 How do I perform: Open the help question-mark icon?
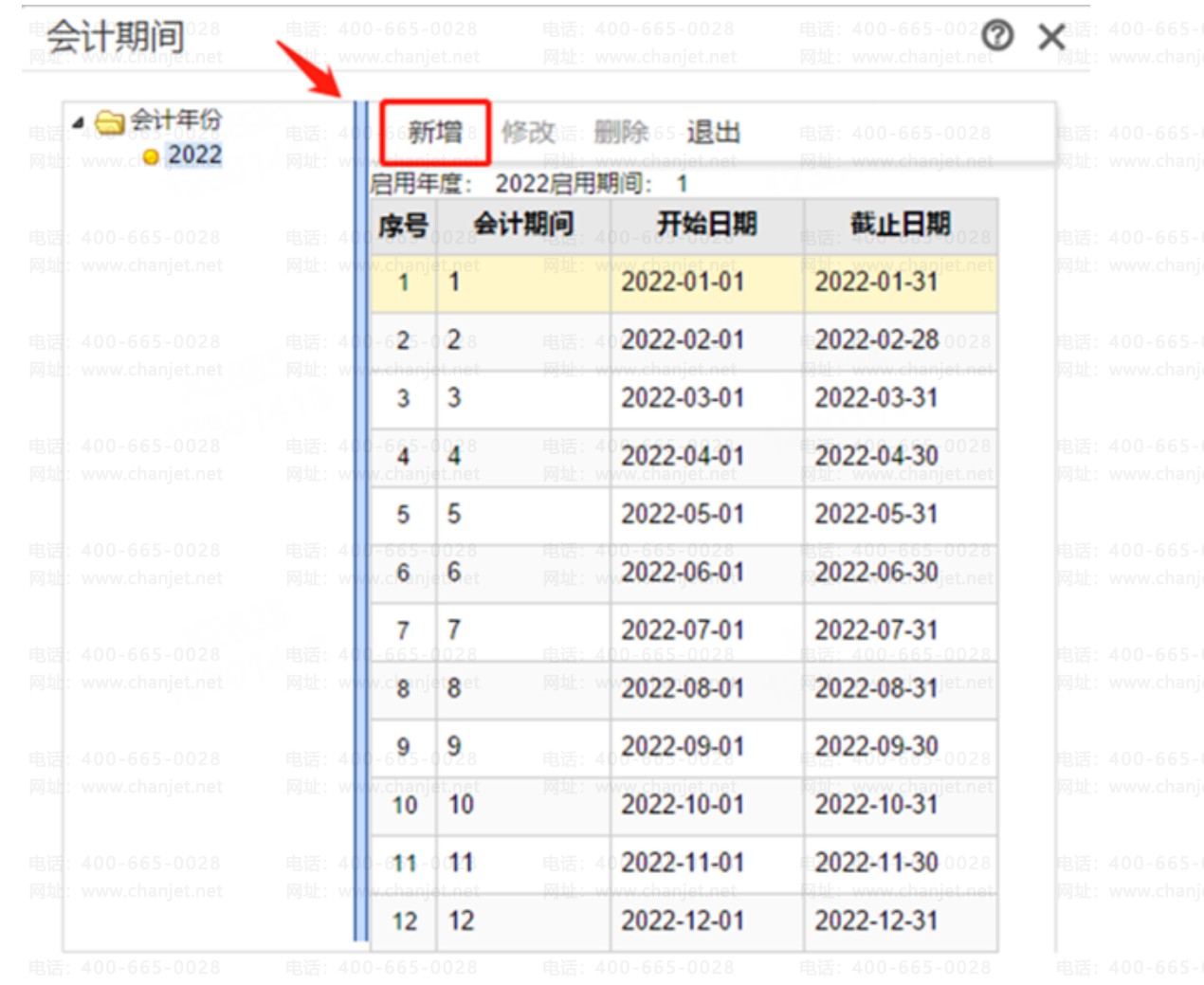tap(997, 36)
